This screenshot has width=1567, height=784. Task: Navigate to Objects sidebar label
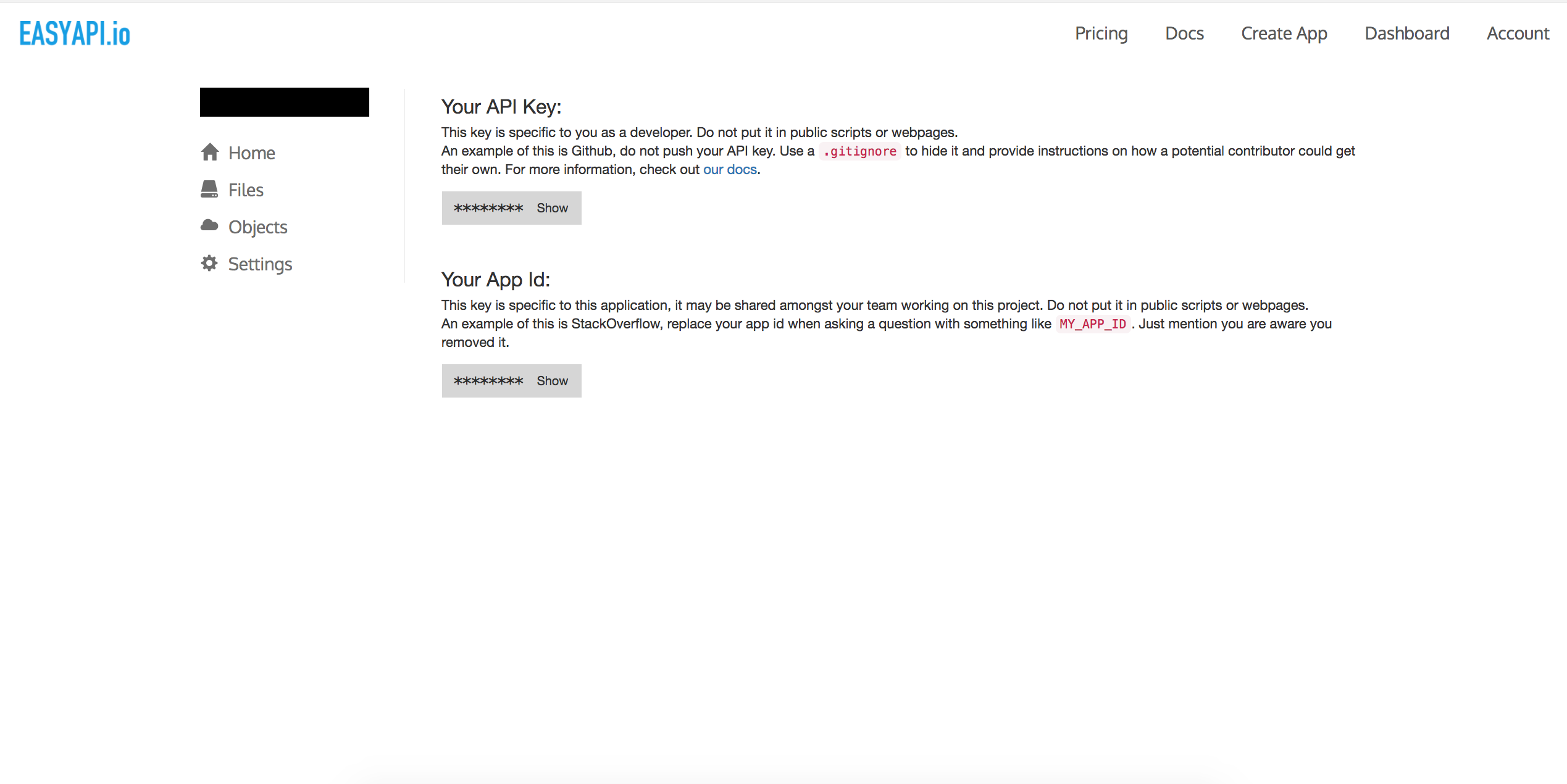pos(257,227)
